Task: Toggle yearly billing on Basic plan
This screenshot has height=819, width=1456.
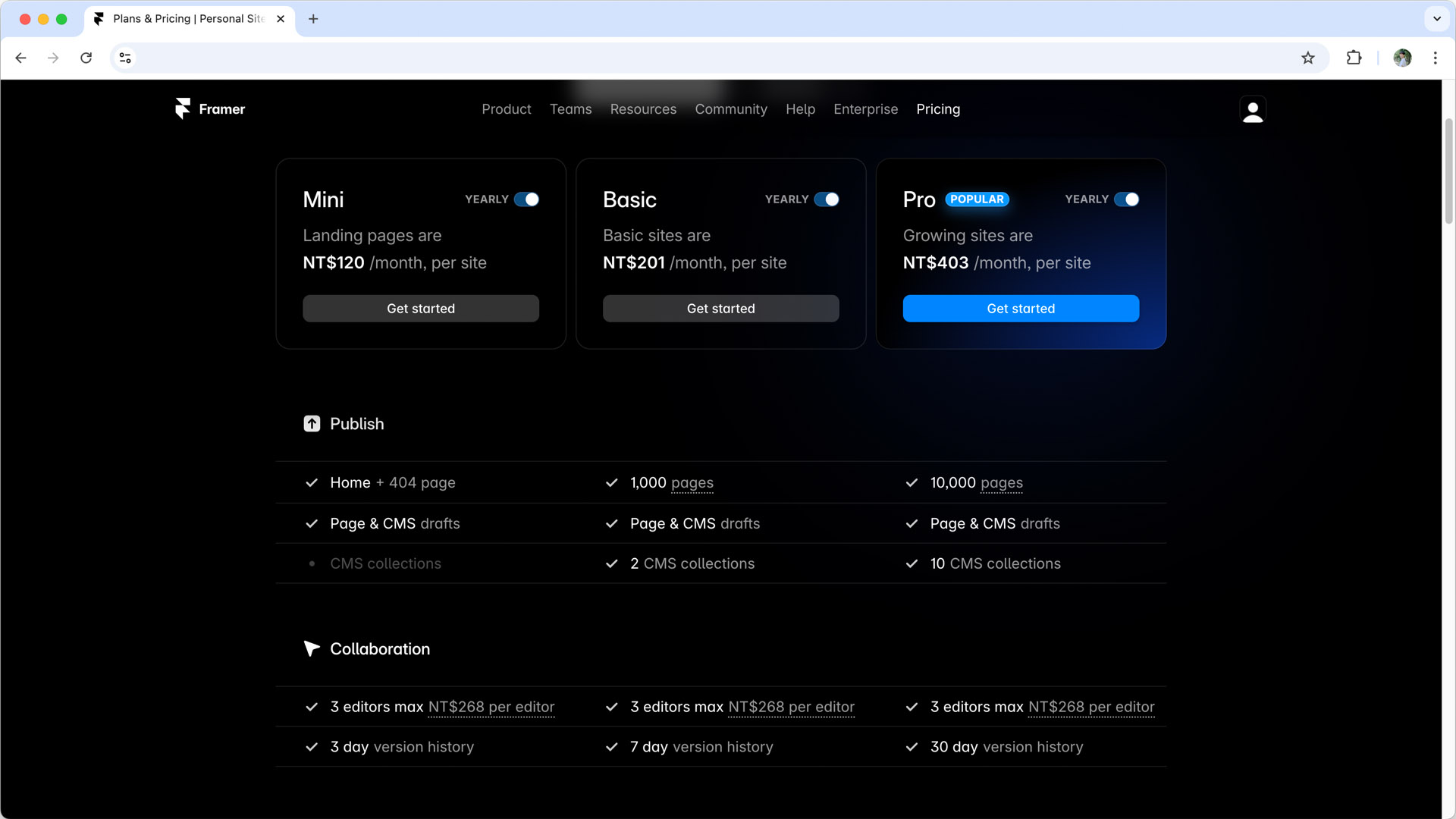Action: [x=827, y=199]
